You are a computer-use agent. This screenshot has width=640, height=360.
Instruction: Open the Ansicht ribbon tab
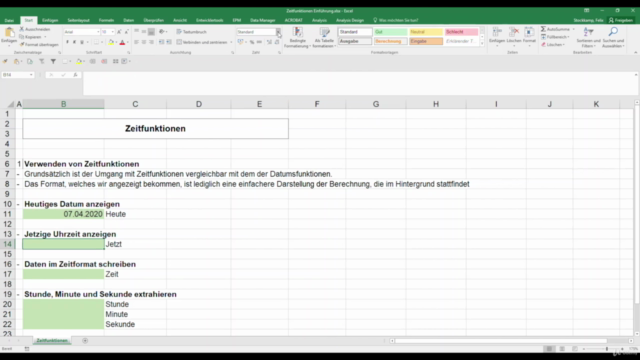(180, 20)
